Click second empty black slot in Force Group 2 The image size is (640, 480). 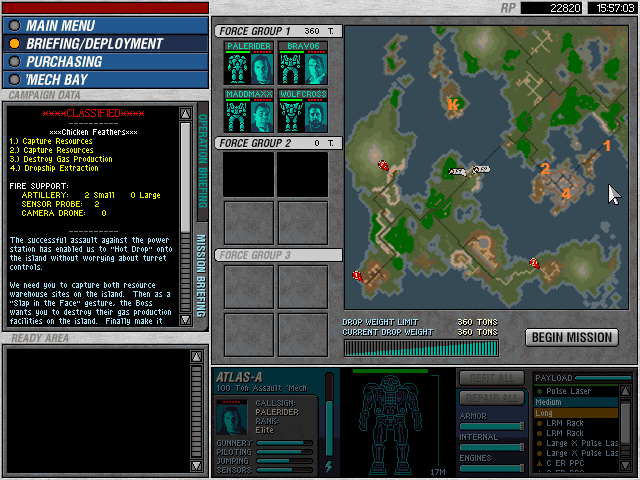coord(302,175)
